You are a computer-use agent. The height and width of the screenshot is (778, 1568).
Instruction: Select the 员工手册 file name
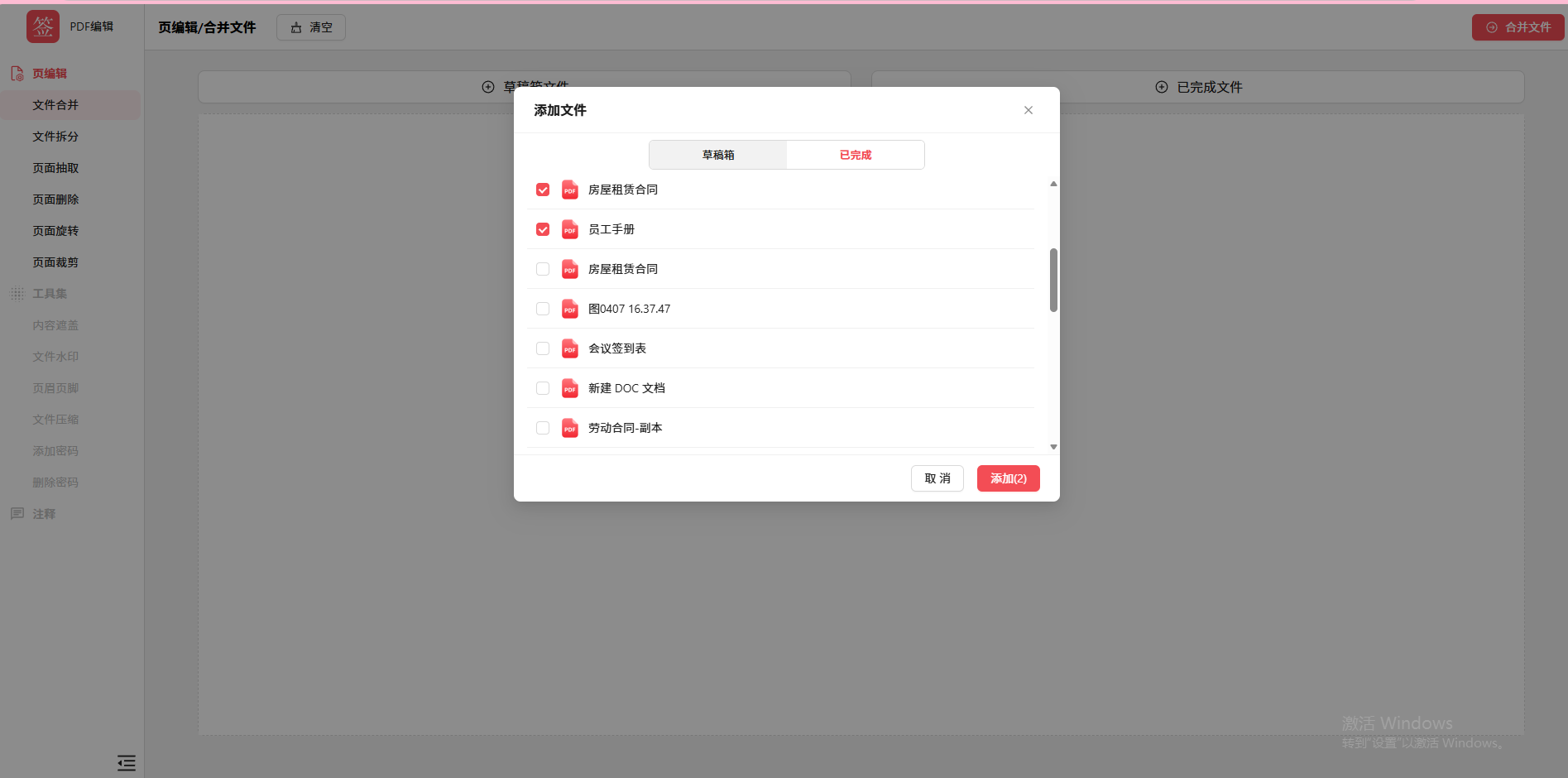(x=611, y=229)
